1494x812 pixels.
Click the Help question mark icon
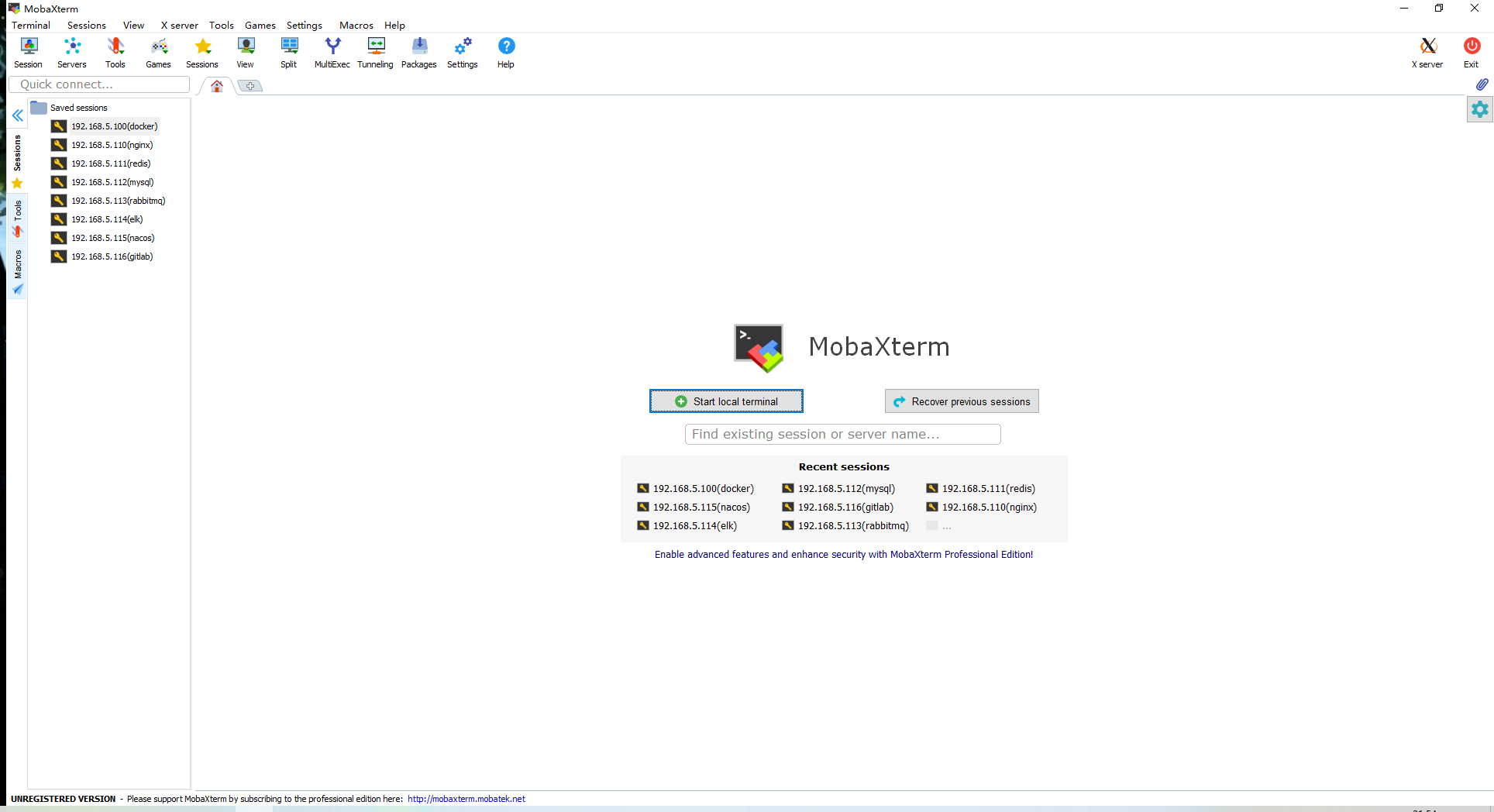pyautogui.click(x=506, y=53)
